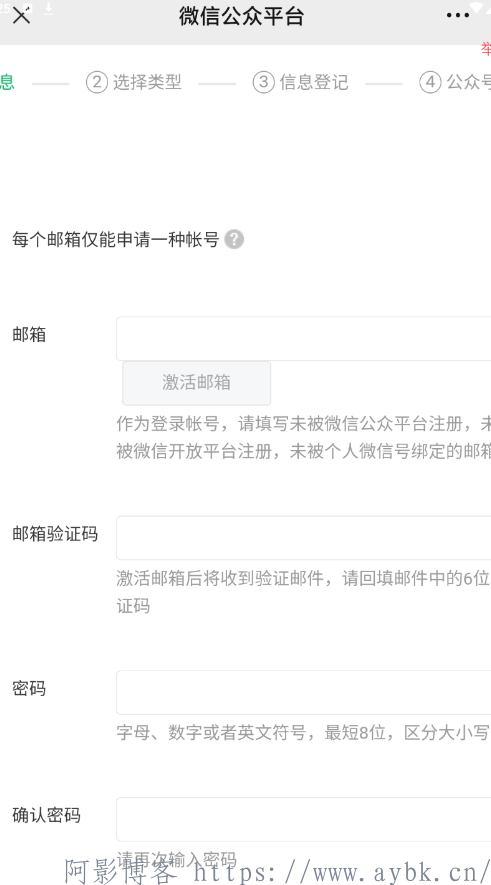The image size is (491, 885).
Task: Focus the 密码 input field
Action: pyautogui.click(x=304, y=693)
